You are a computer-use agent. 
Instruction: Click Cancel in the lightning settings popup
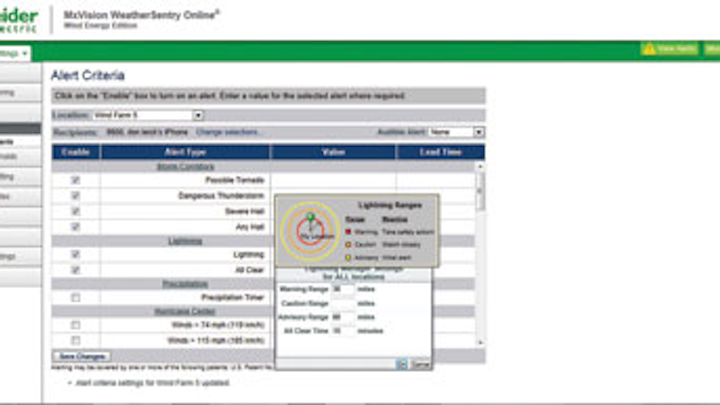[420, 365]
